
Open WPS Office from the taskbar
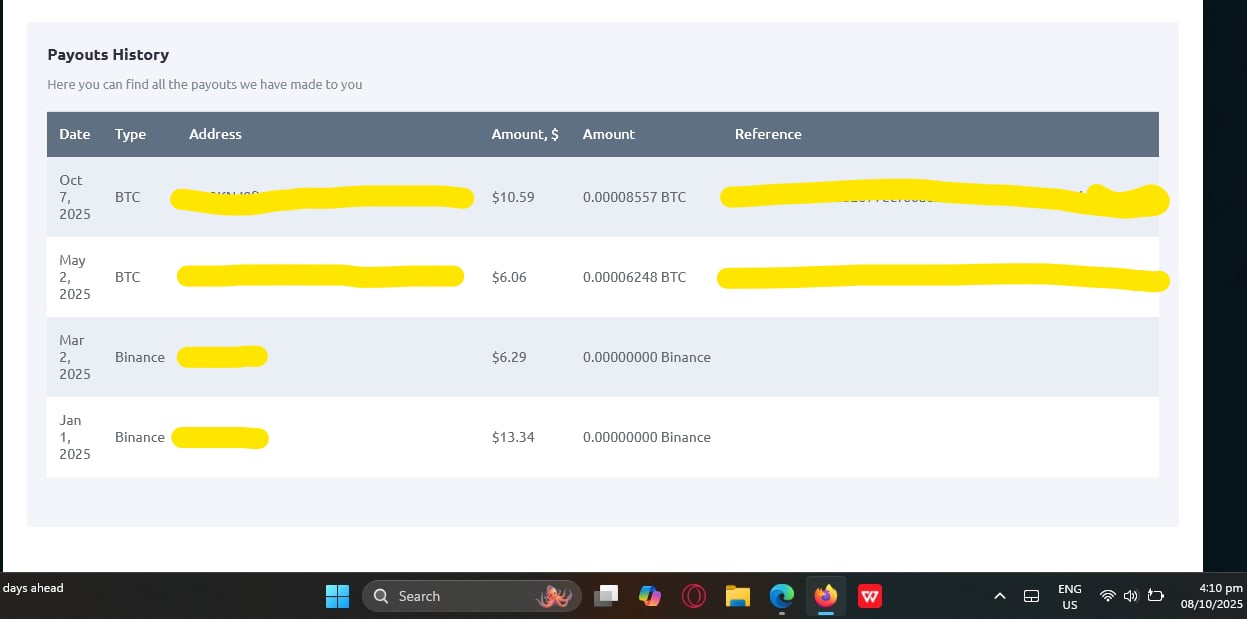[x=870, y=596]
